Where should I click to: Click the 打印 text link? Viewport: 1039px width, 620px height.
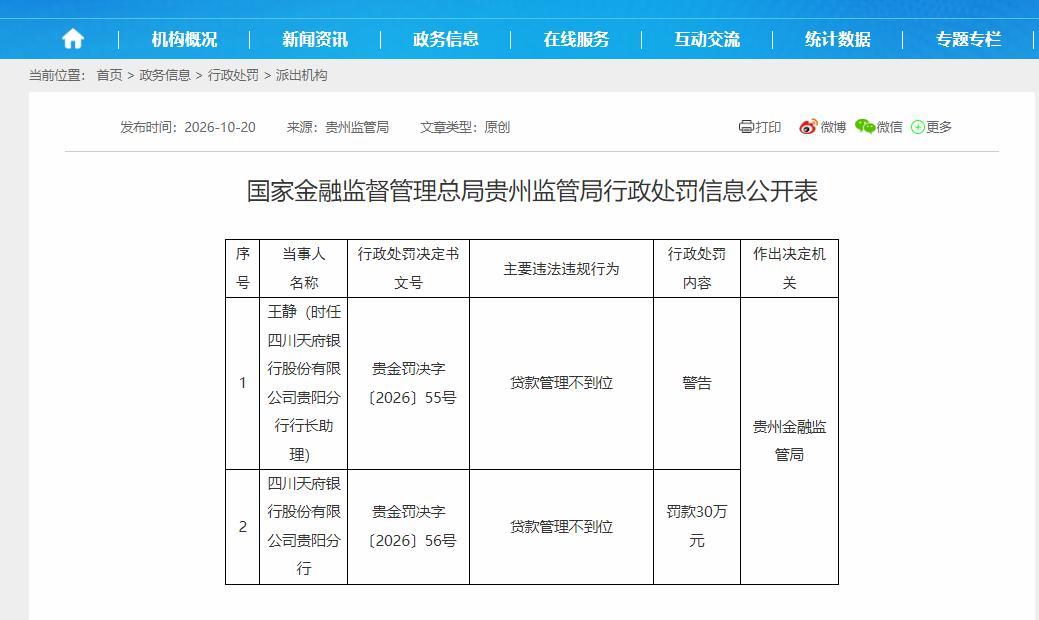(x=768, y=127)
